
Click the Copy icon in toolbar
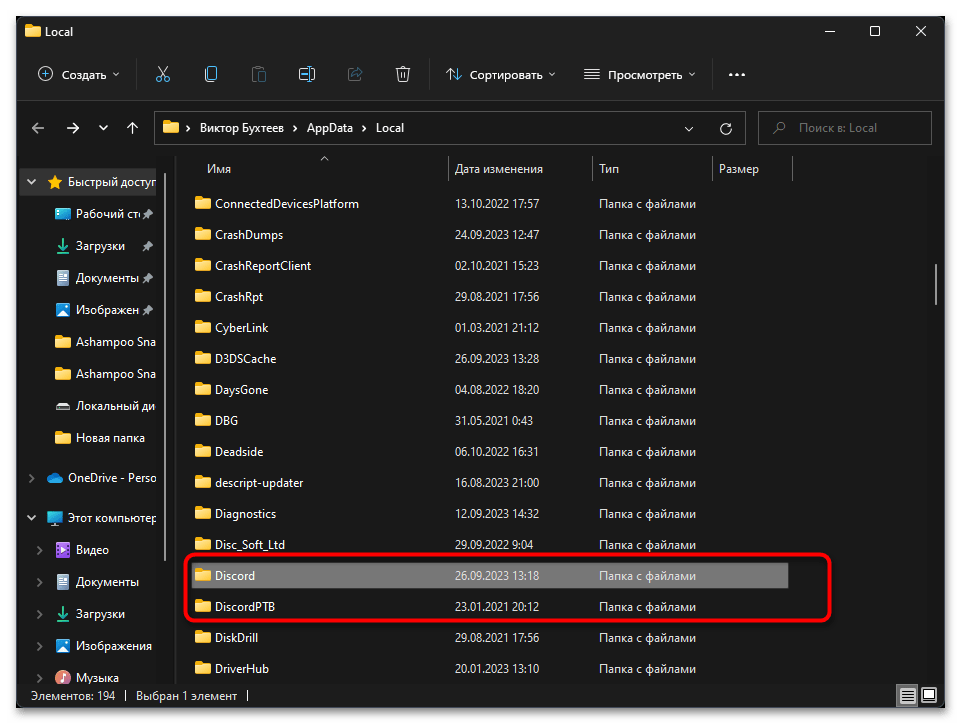tap(211, 74)
